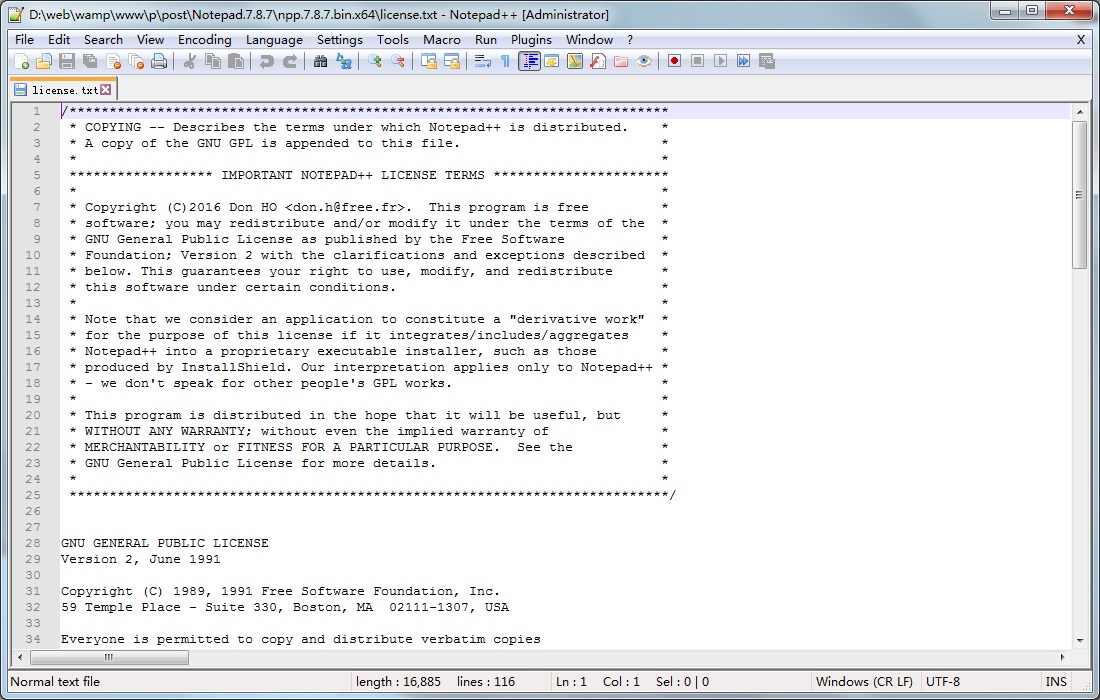Click the X at the menu bar's right end
The width and height of the screenshot is (1100, 700).
pyautogui.click(x=1081, y=40)
